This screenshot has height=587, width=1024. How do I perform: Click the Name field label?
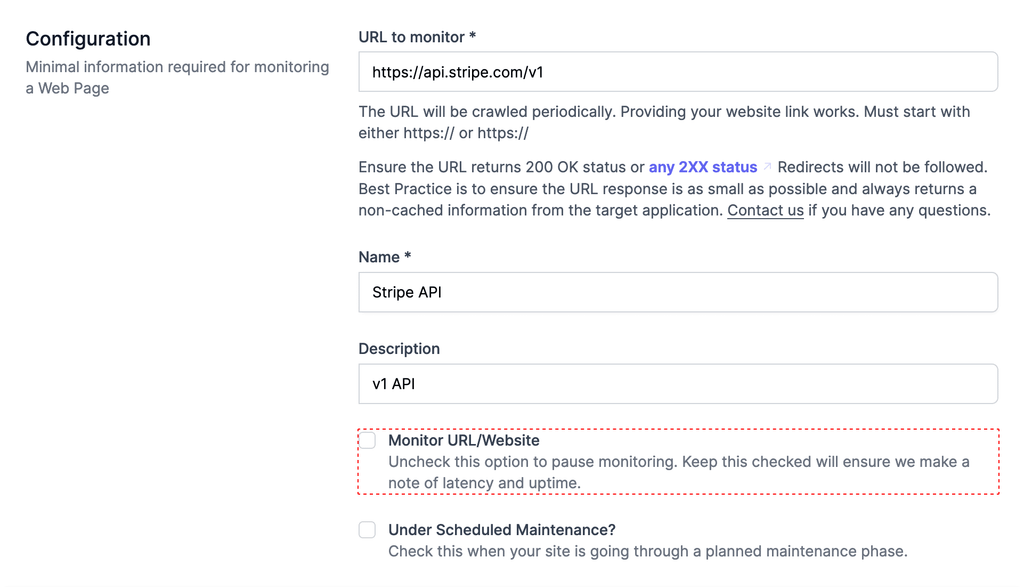pos(384,257)
